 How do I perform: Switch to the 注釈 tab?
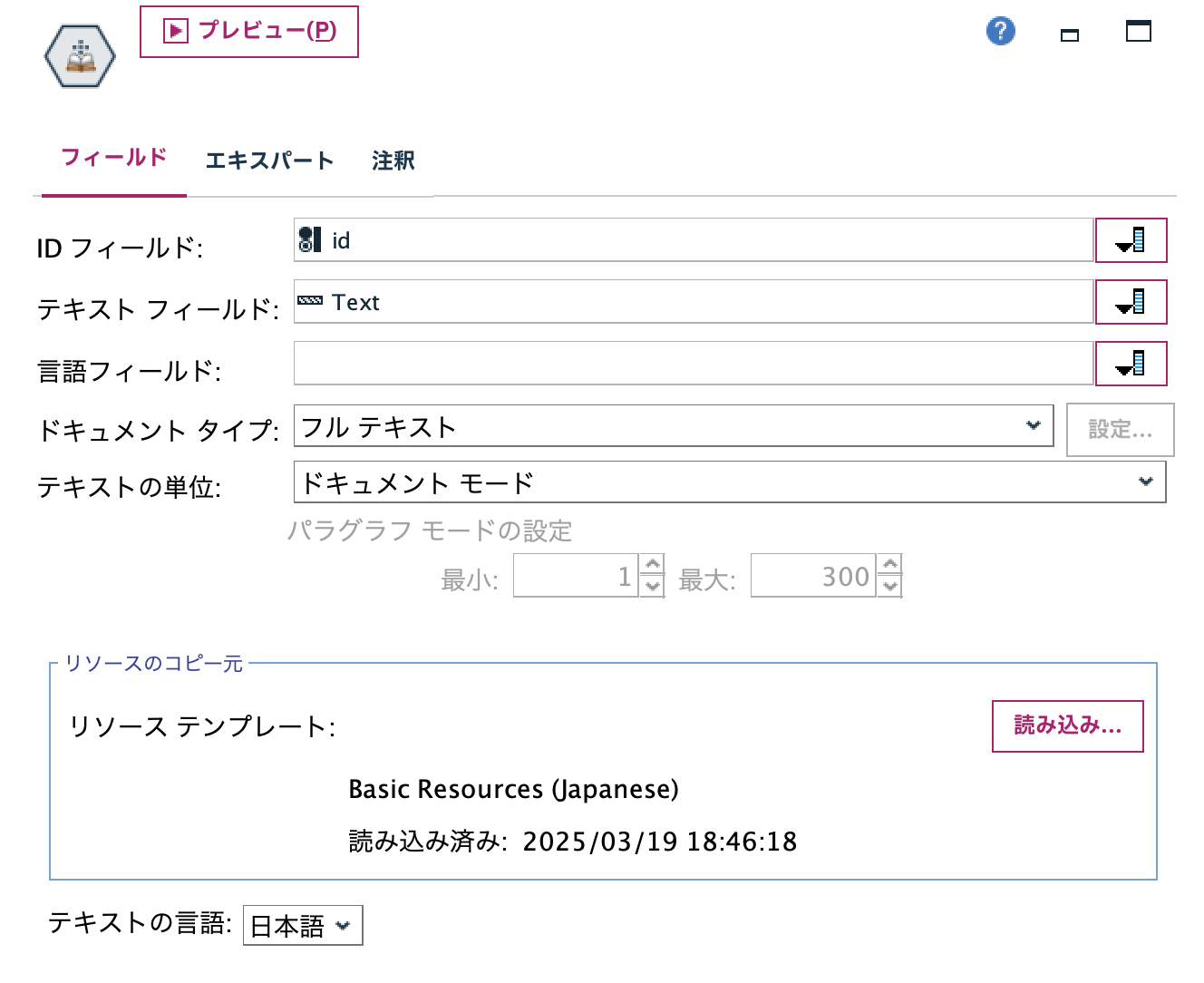[392, 161]
